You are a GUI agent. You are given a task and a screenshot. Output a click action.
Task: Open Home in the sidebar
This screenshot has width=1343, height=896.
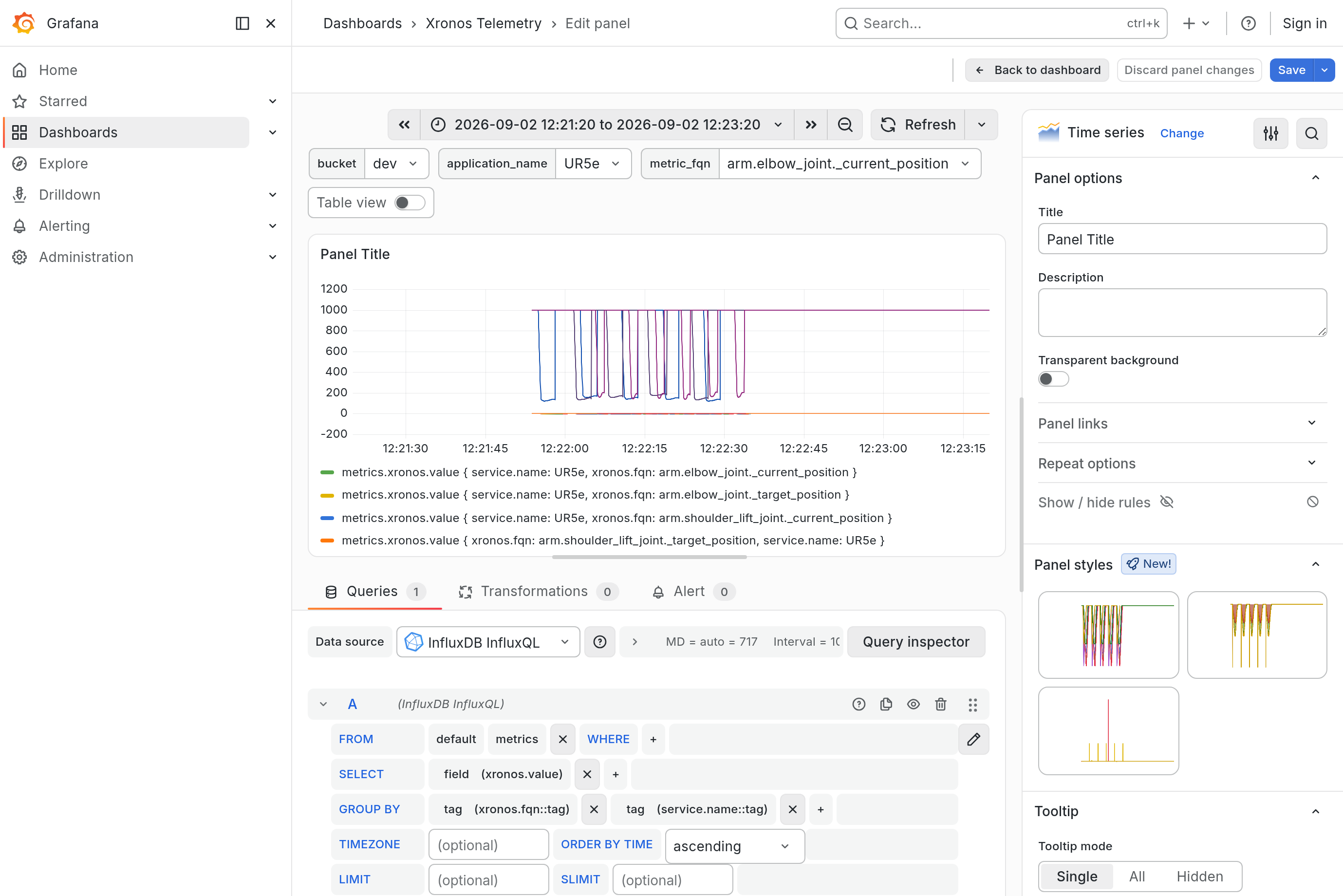(58, 70)
